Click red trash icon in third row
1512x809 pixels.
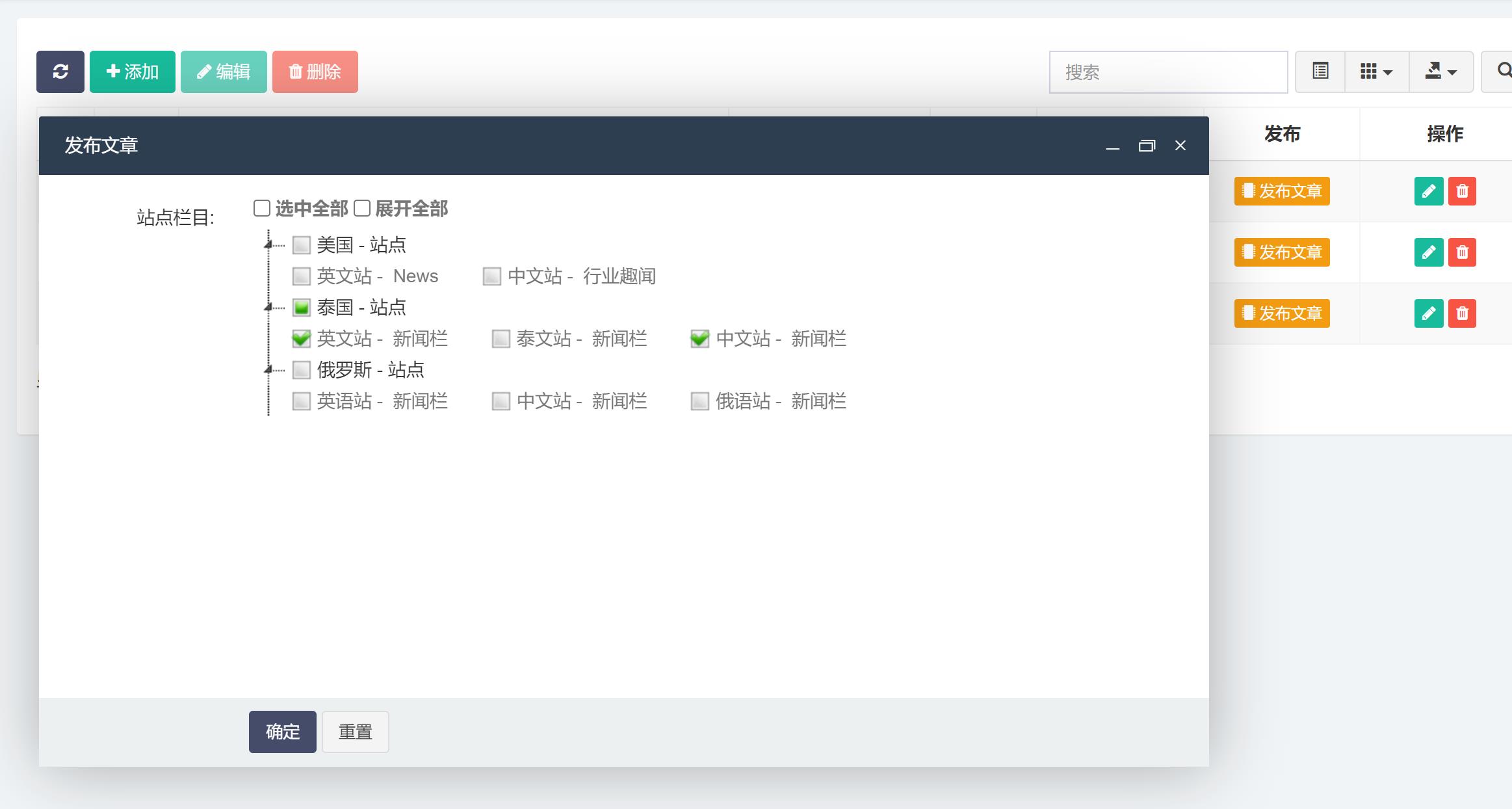point(1462,313)
